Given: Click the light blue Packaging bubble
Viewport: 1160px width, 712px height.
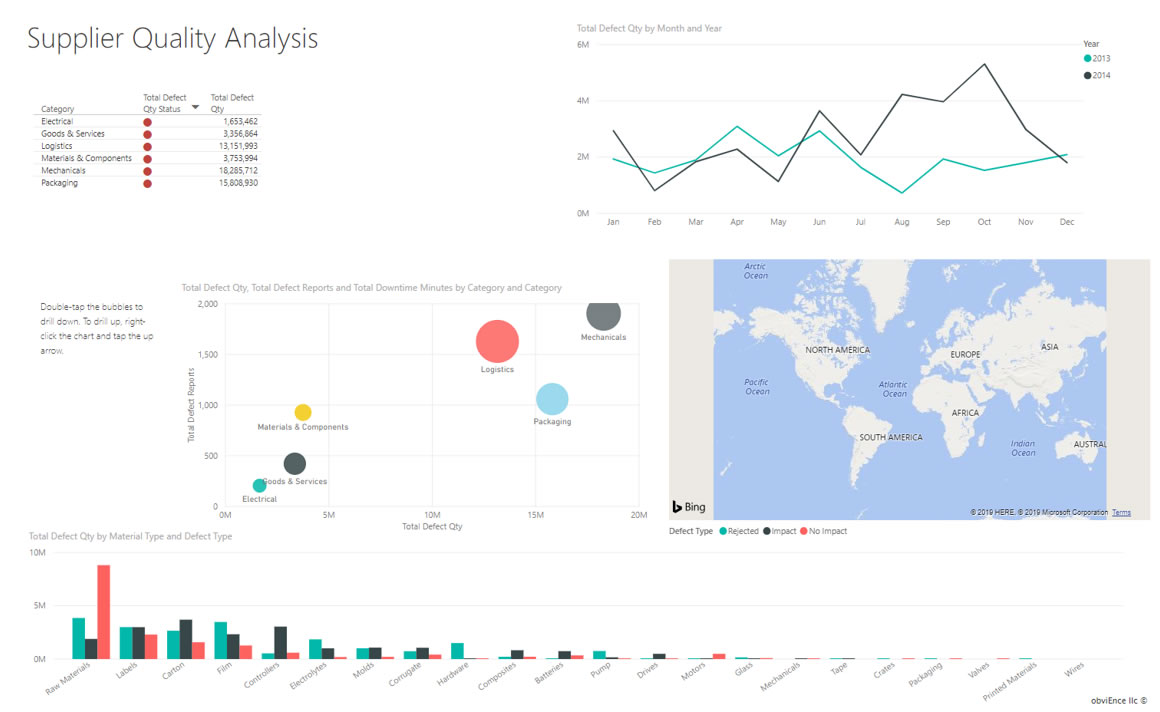Looking at the screenshot, I should [x=551, y=399].
